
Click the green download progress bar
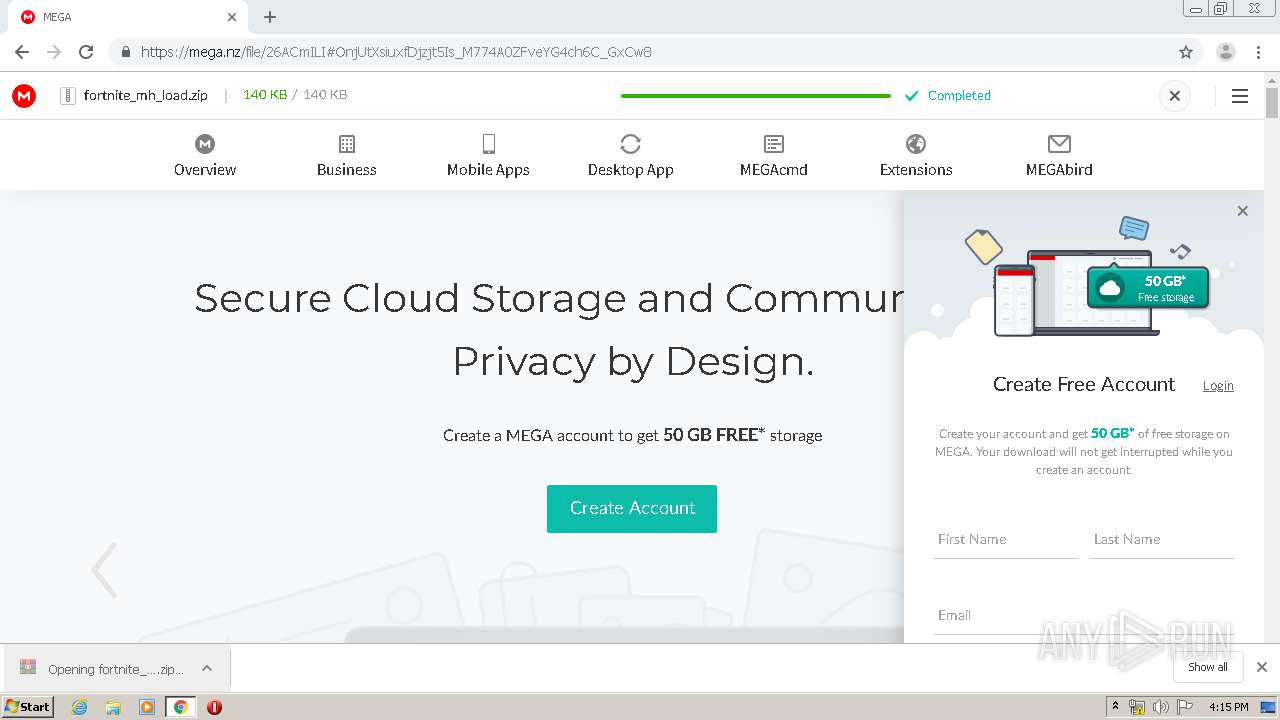(755, 96)
